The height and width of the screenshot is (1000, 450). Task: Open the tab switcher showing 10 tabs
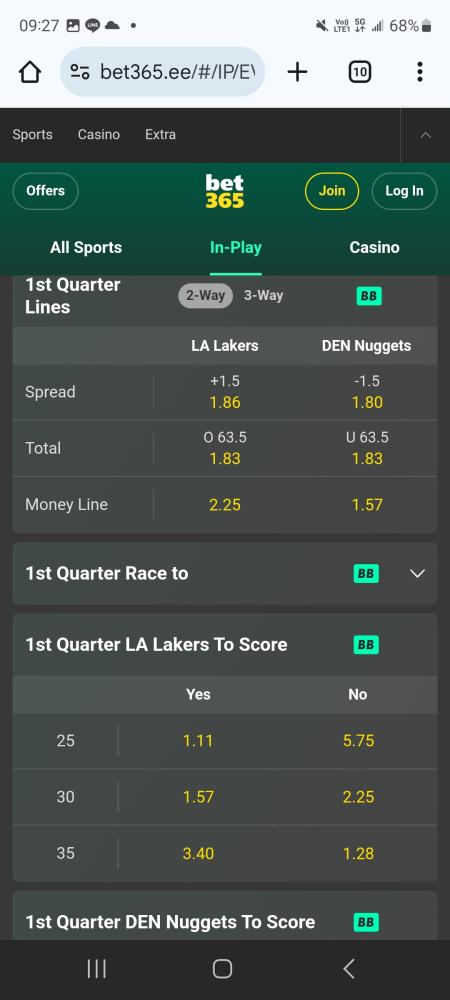click(x=359, y=72)
